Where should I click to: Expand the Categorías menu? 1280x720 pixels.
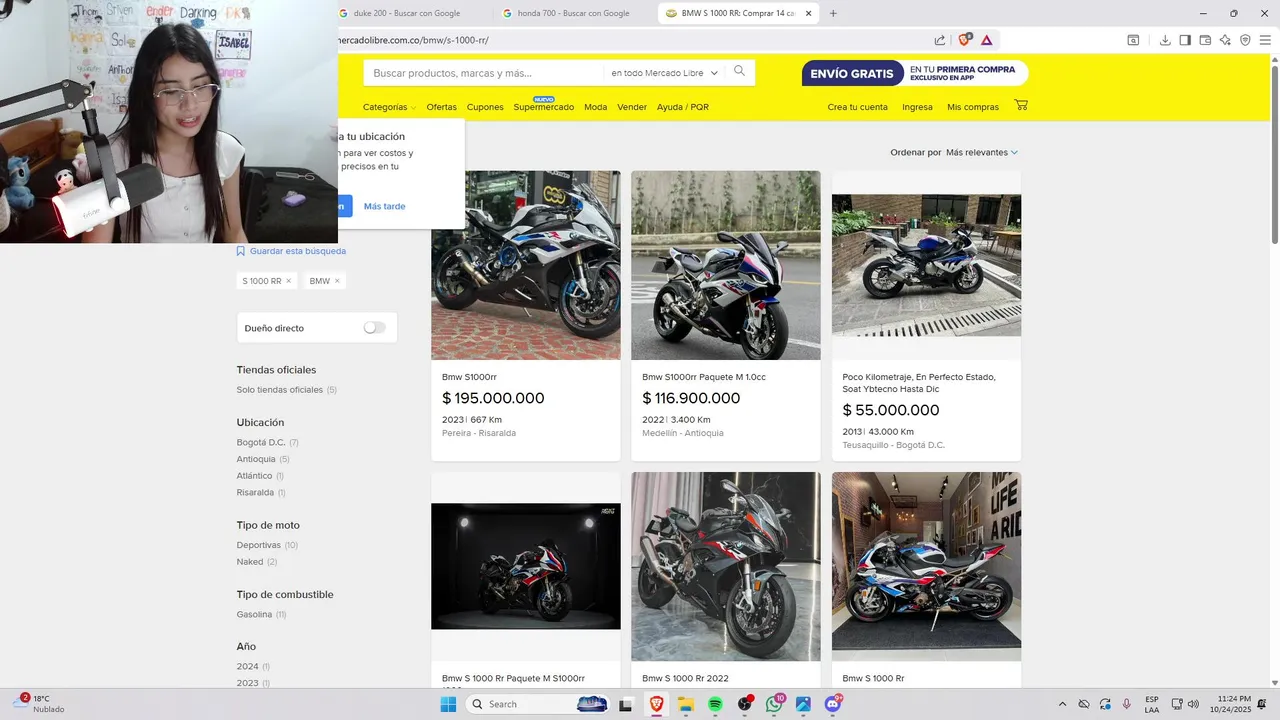[x=389, y=107]
